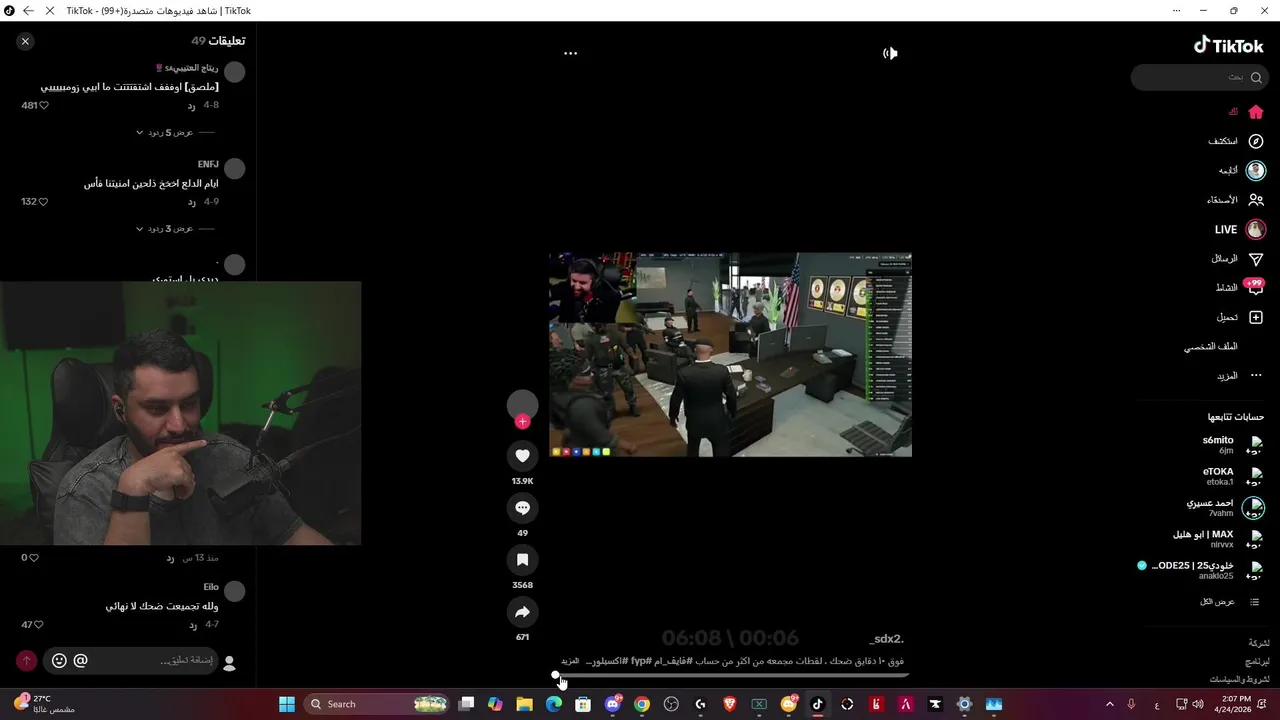Click the taskbar Search box
This screenshot has height=720, width=1280.
point(377,704)
